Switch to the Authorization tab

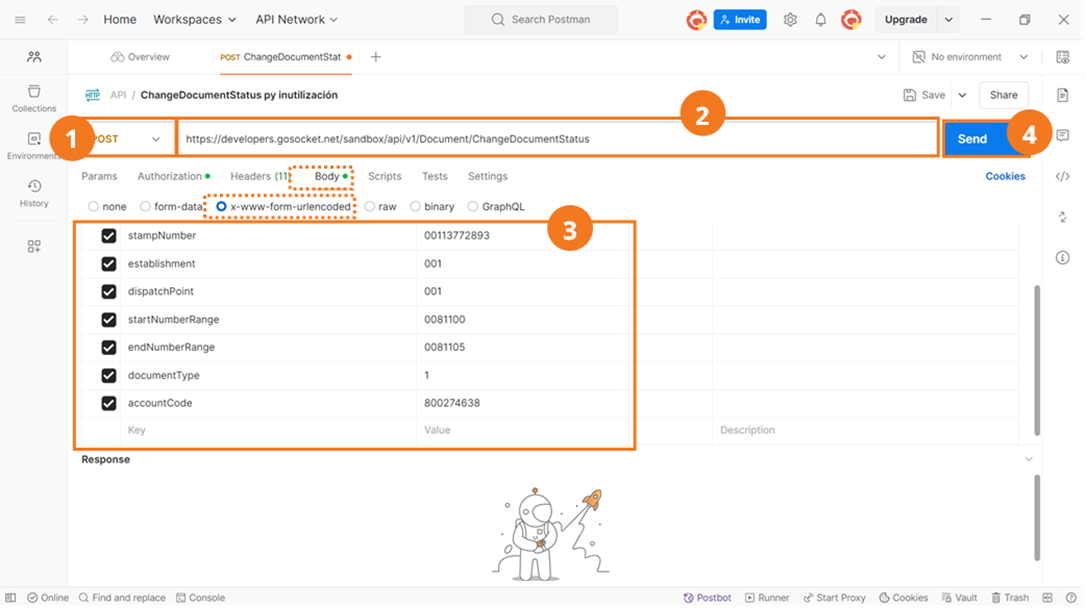[173, 176]
